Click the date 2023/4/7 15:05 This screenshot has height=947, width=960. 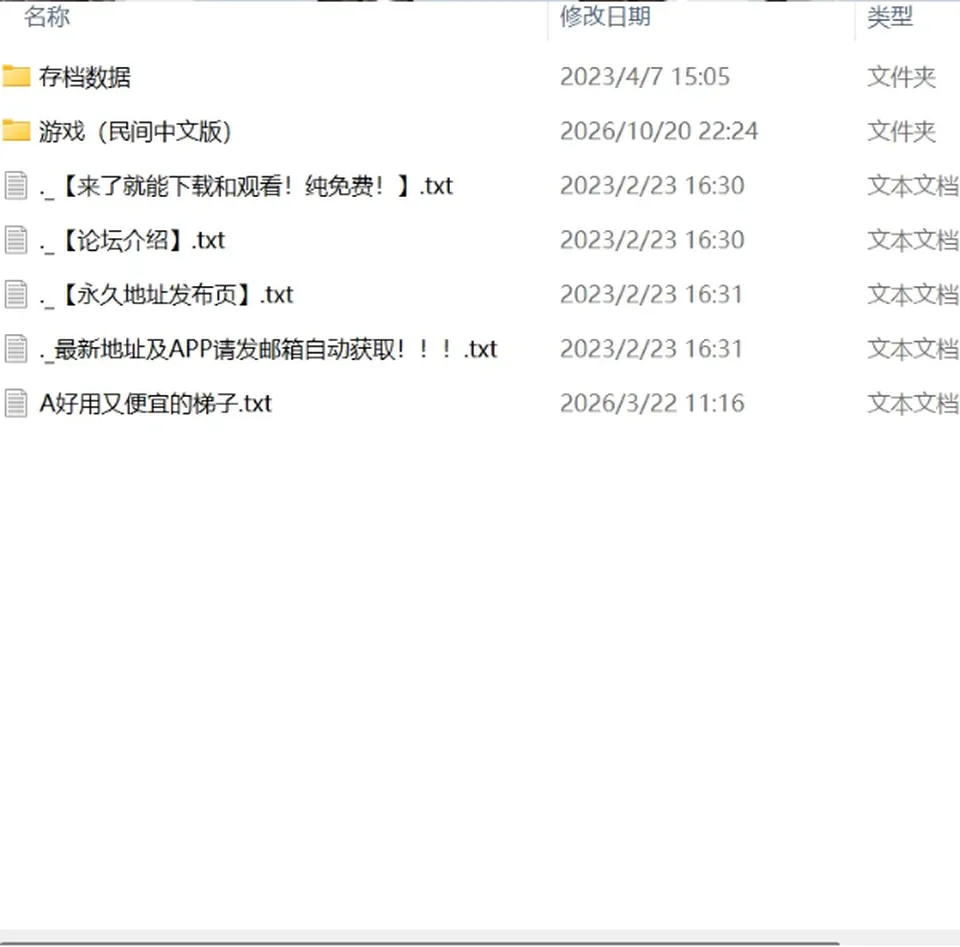[645, 77]
